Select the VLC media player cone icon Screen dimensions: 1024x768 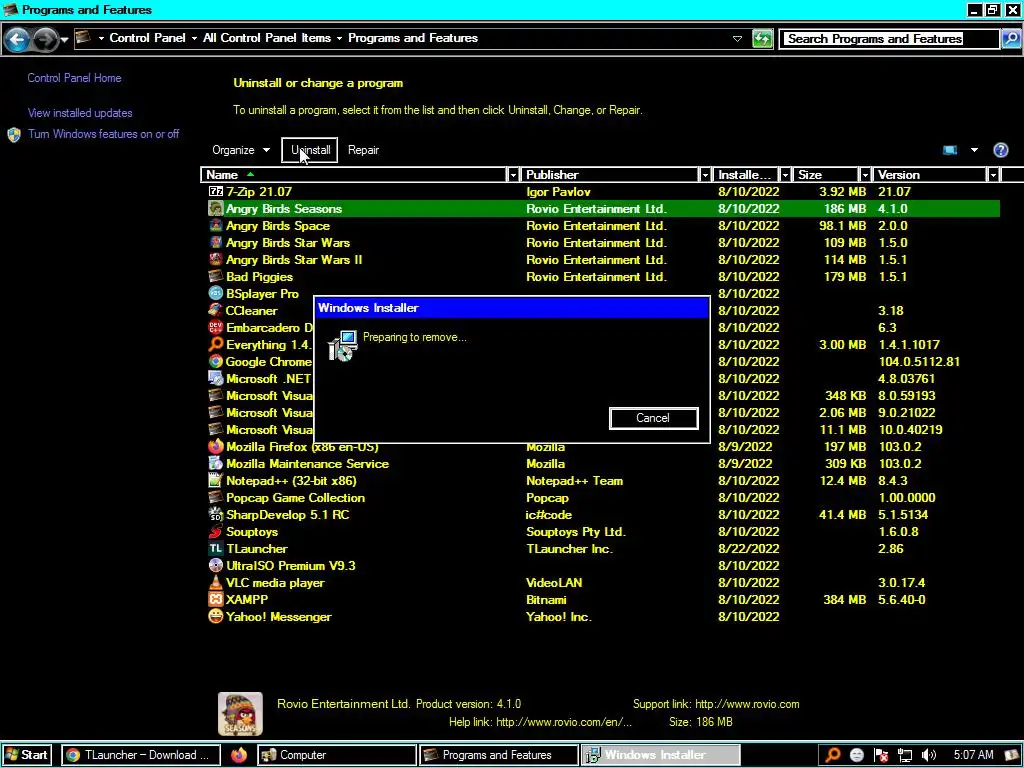pyautogui.click(x=216, y=583)
